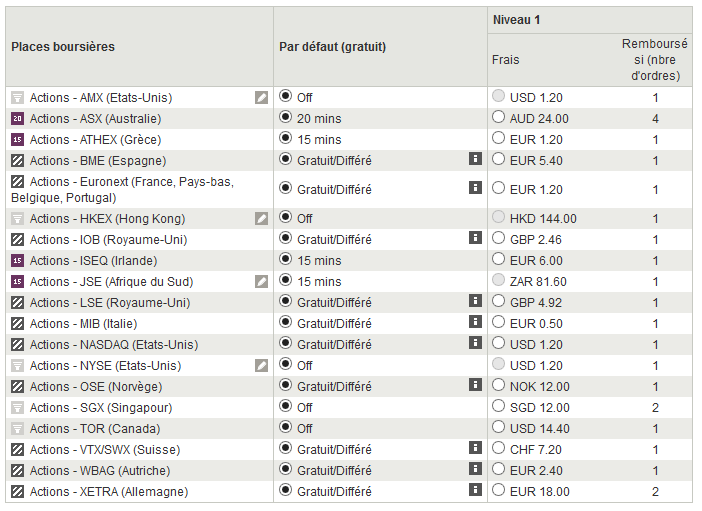702x511 pixels.
Task: Select the Off option for SGX
Action: tap(286, 407)
